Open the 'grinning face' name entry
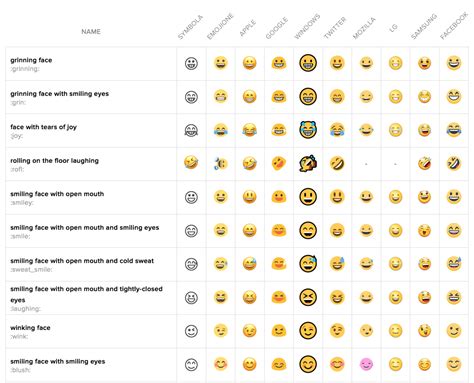The height and width of the screenshot is (383, 474). (31, 60)
